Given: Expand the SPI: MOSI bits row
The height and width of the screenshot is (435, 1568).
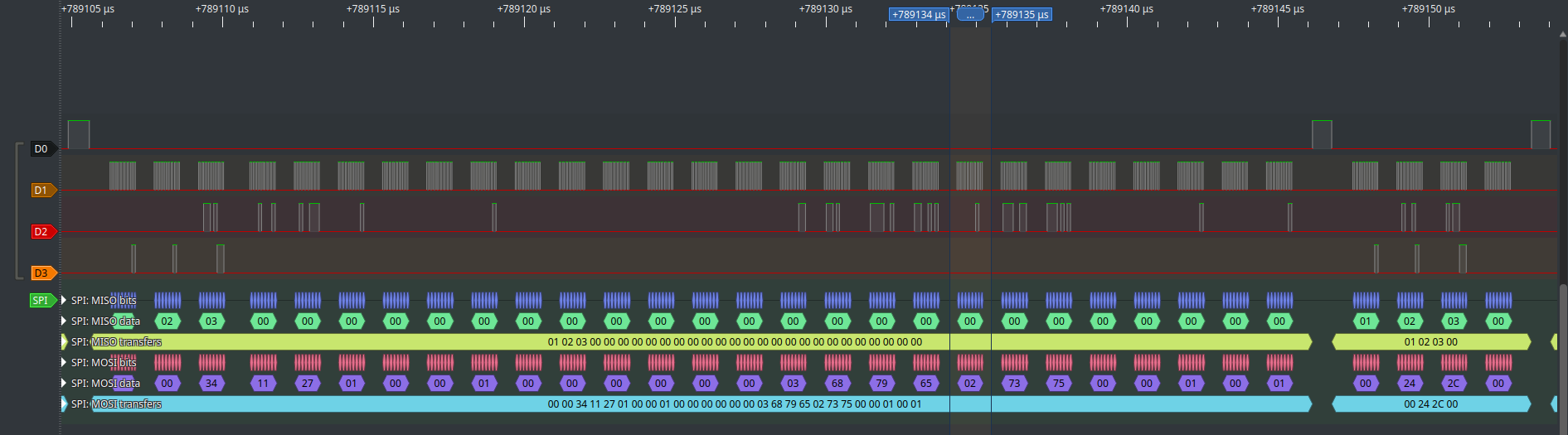Looking at the screenshot, I should tap(64, 363).
